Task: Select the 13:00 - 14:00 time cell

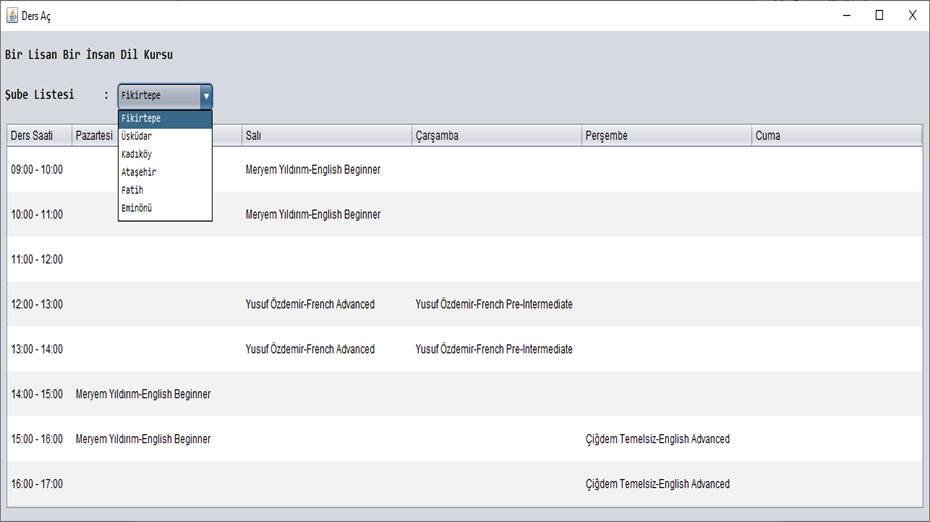Action: coord(39,349)
